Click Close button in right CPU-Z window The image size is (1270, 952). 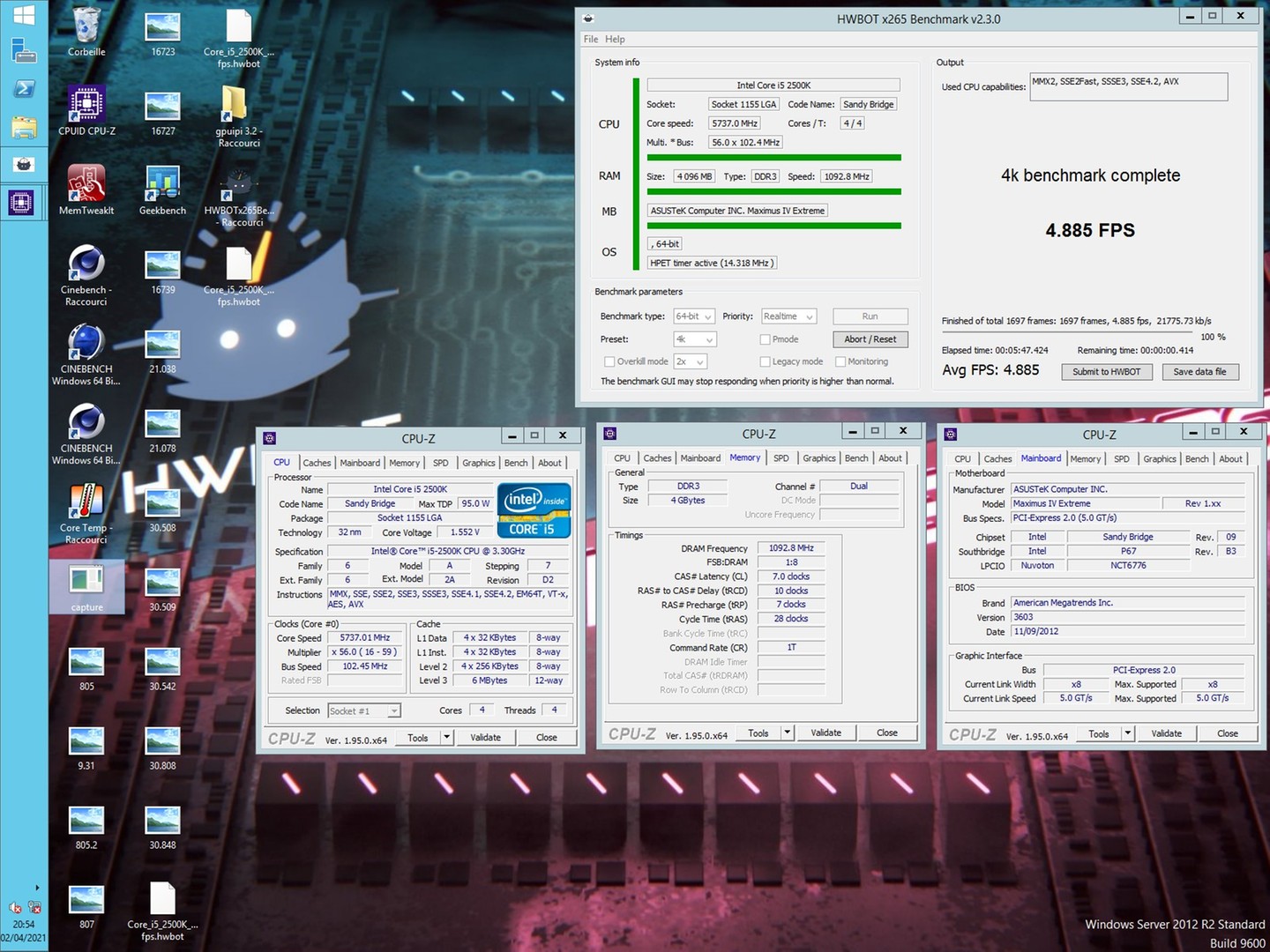(x=1228, y=733)
